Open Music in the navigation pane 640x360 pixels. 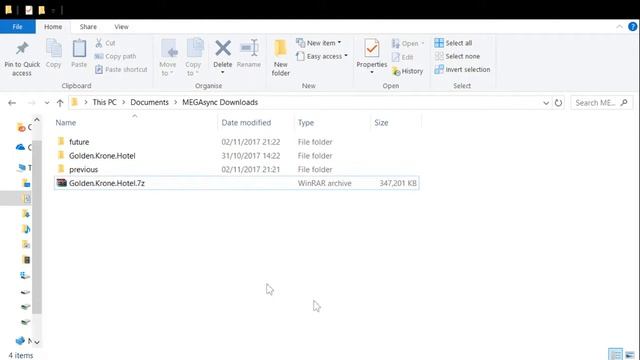26,229
